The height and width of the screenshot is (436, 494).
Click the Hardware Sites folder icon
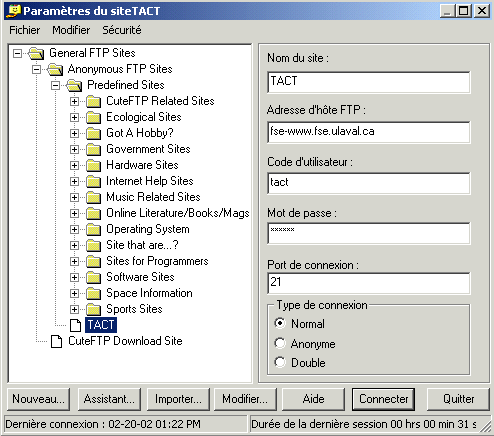click(93, 165)
